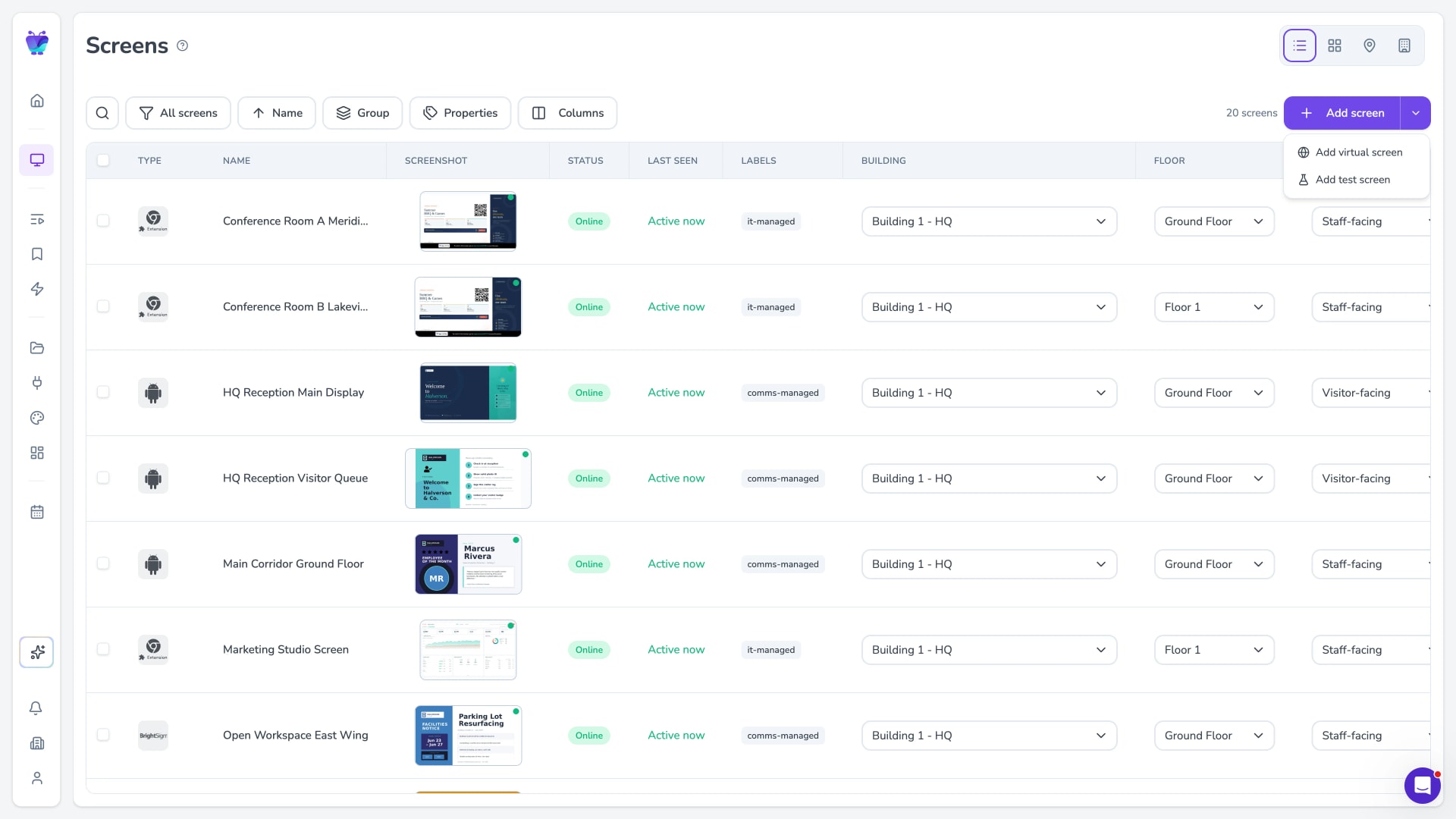Open the folder media icon in sidebar
Screen dimensions: 1456x819
[36, 348]
